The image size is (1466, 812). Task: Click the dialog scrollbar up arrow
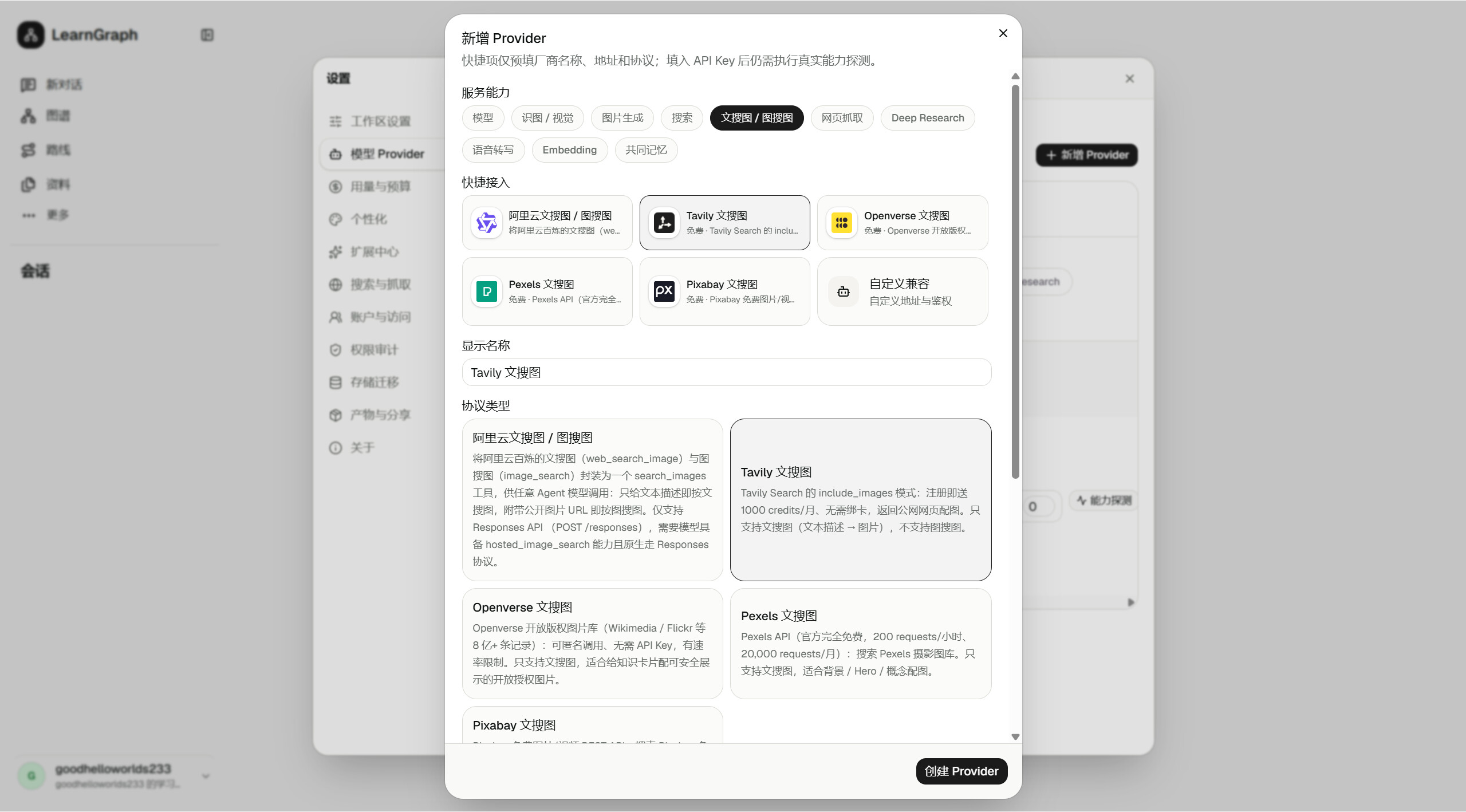(x=1015, y=76)
